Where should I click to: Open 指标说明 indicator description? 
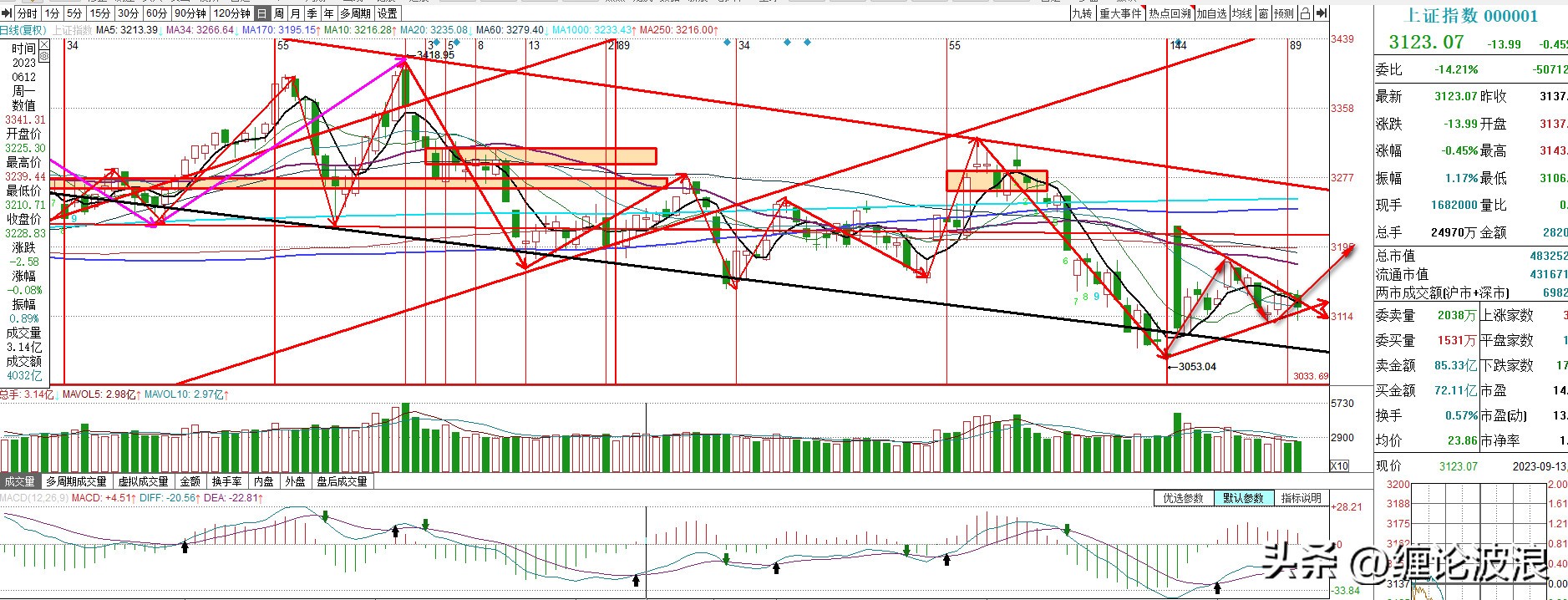pyautogui.click(x=1302, y=498)
